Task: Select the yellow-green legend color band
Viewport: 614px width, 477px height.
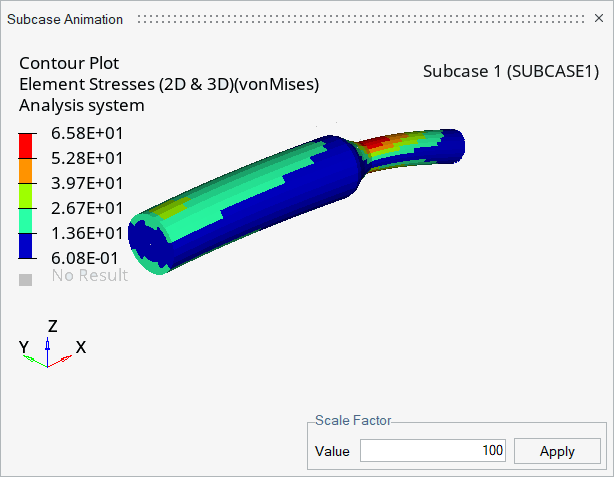Action: coord(25,196)
